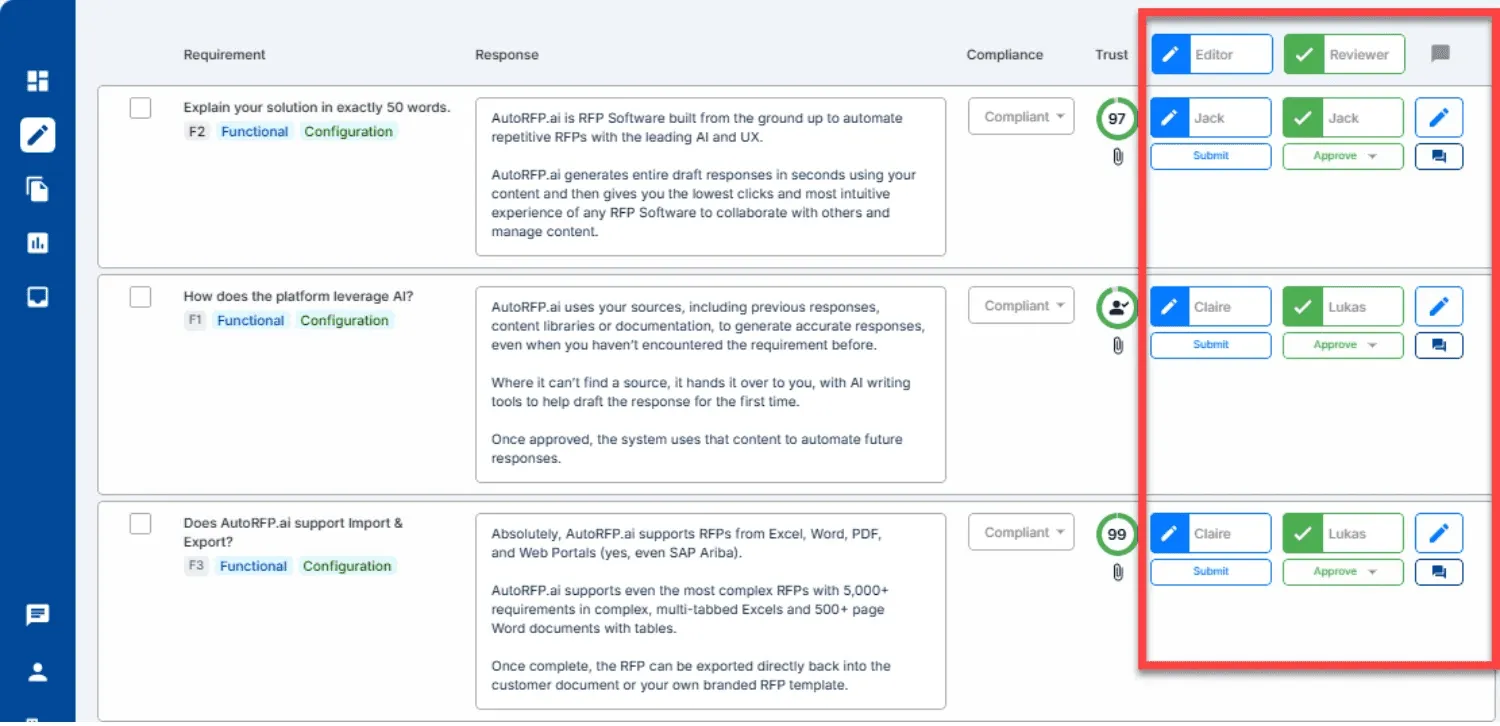Click pencil edit button in '50 words' row
1500x726 pixels.
[x=1439, y=118]
